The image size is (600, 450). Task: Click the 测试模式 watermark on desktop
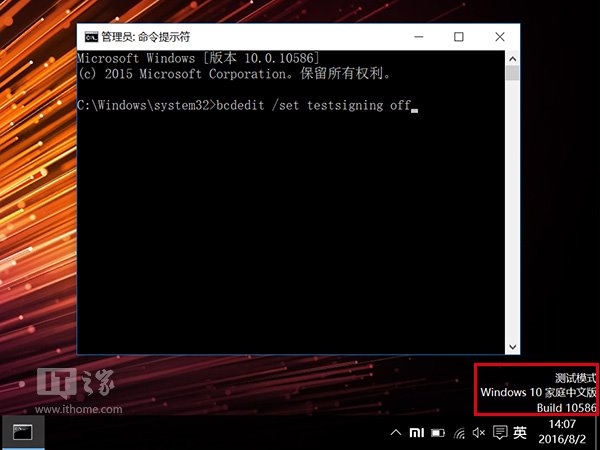click(x=575, y=378)
